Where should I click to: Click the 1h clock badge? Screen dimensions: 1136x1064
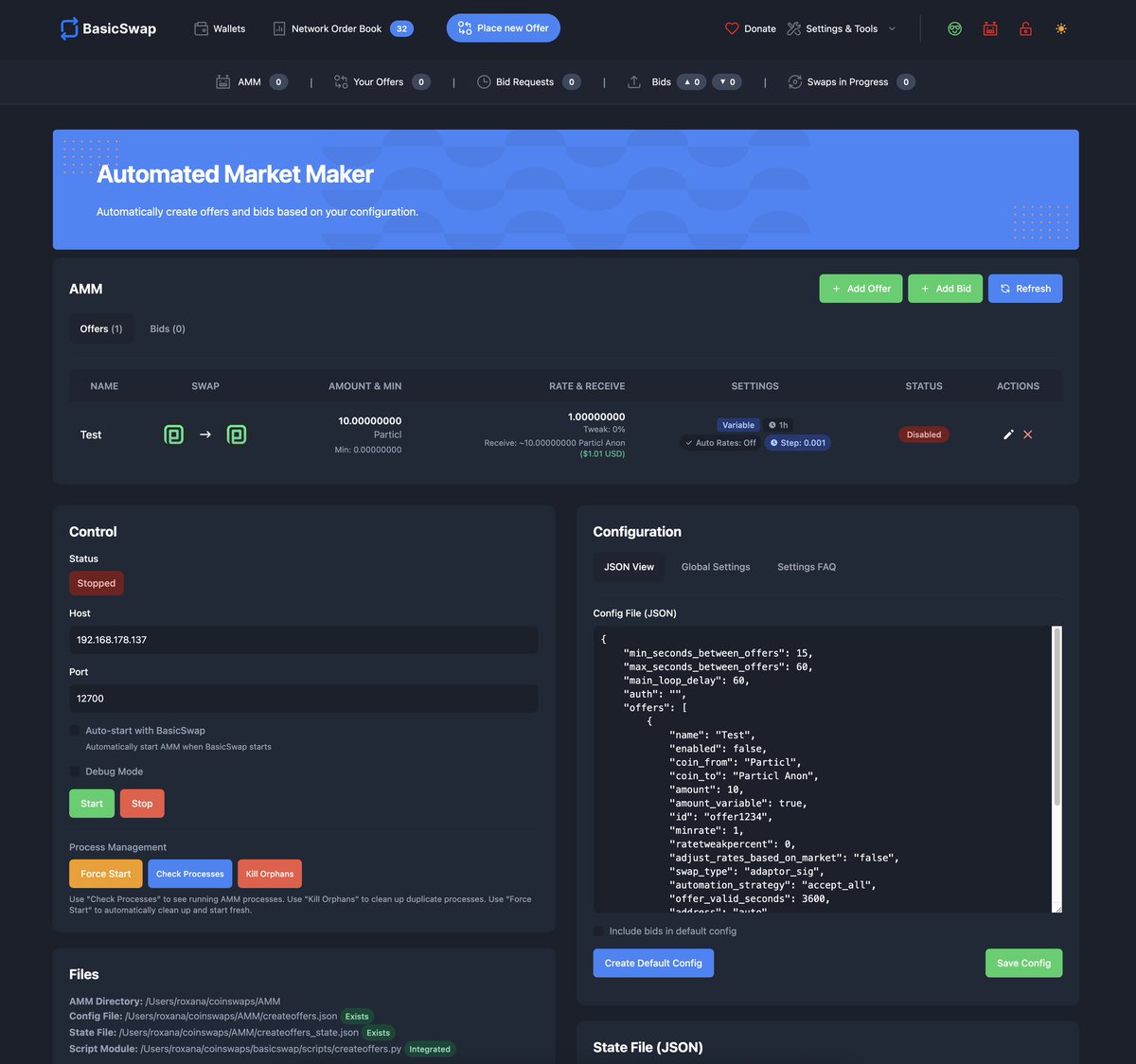[x=778, y=425]
